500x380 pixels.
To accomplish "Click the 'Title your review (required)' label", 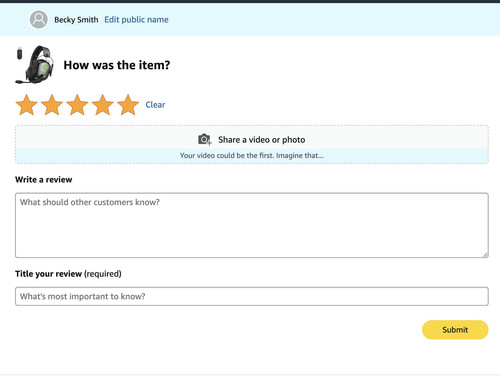I will [x=68, y=274].
